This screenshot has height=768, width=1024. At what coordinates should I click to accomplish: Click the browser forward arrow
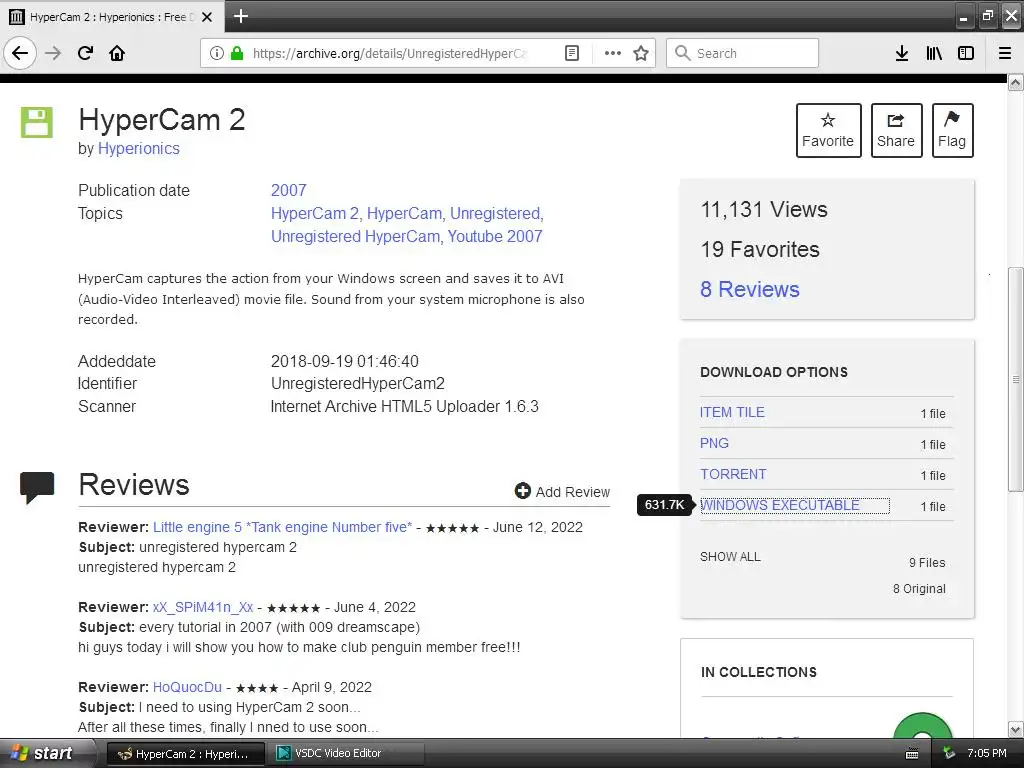pyautogui.click(x=53, y=53)
